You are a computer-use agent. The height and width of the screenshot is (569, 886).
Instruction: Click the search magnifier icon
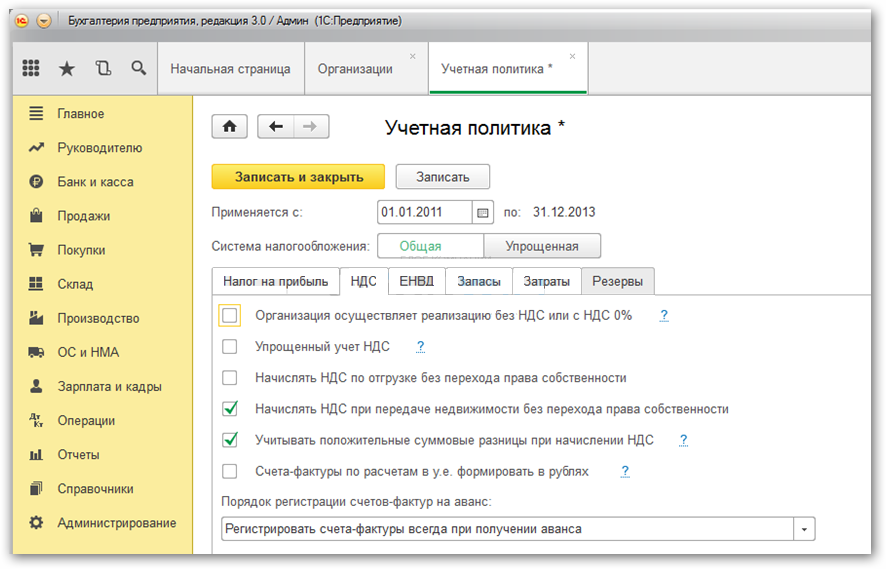click(138, 68)
